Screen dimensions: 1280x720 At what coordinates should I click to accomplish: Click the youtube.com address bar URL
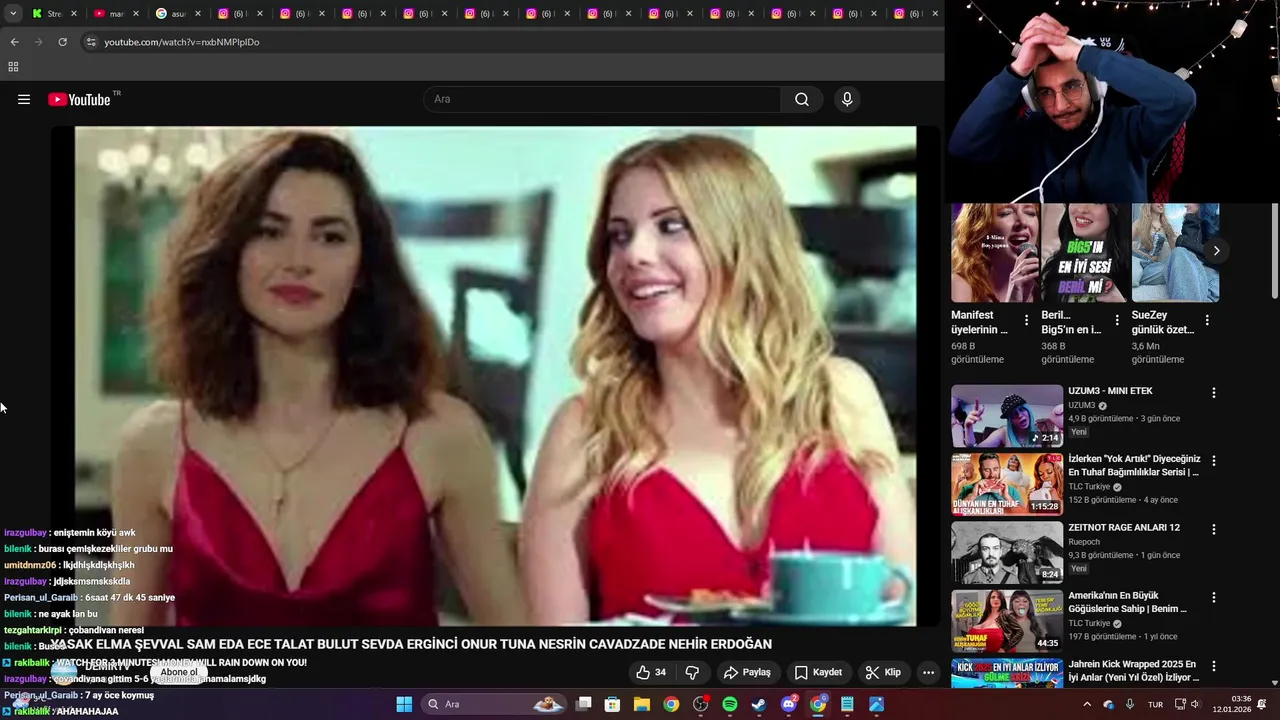pos(182,42)
